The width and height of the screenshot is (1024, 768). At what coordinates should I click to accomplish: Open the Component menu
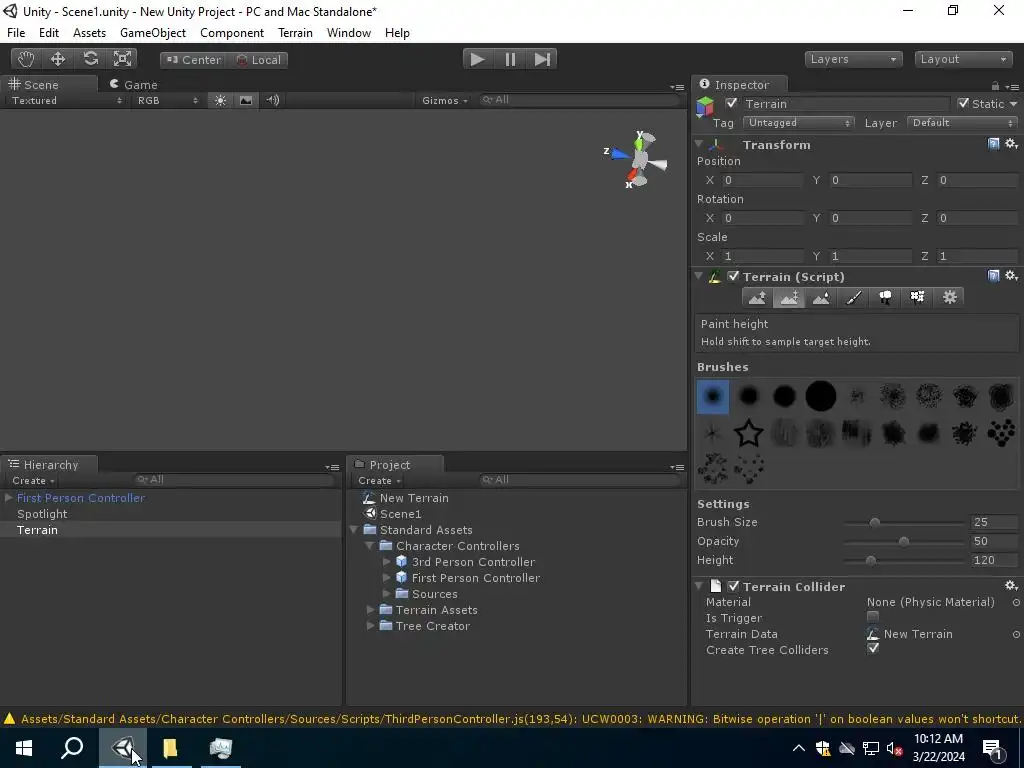tap(232, 33)
